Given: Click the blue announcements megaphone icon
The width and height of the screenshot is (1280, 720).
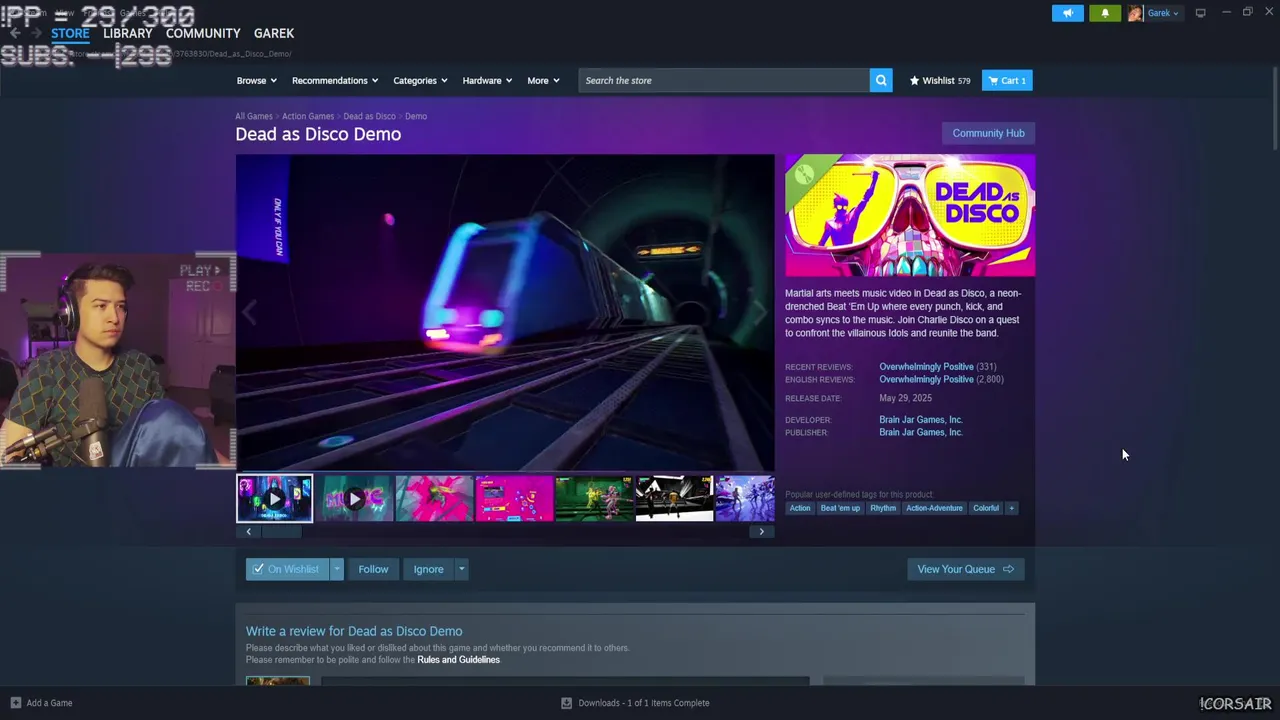Looking at the screenshot, I should [x=1067, y=13].
